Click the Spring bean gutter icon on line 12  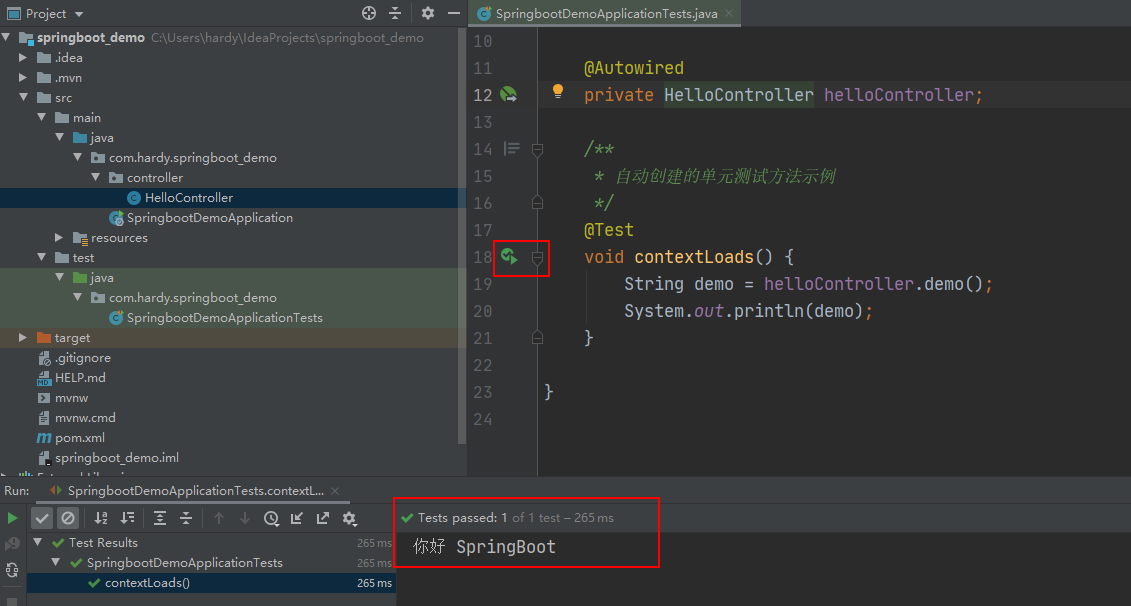[x=509, y=95]
